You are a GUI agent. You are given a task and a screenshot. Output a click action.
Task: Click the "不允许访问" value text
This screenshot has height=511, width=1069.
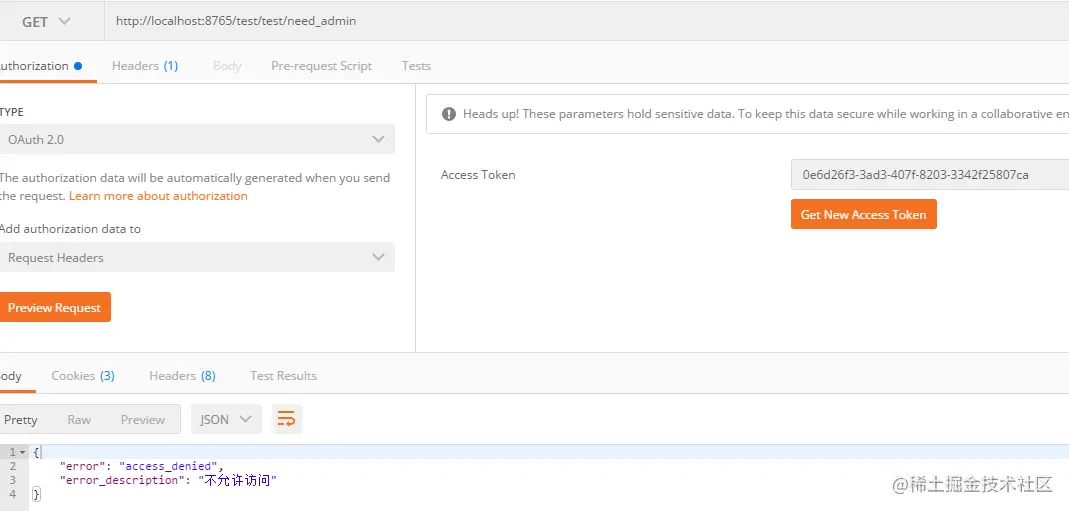pos(237,481)
